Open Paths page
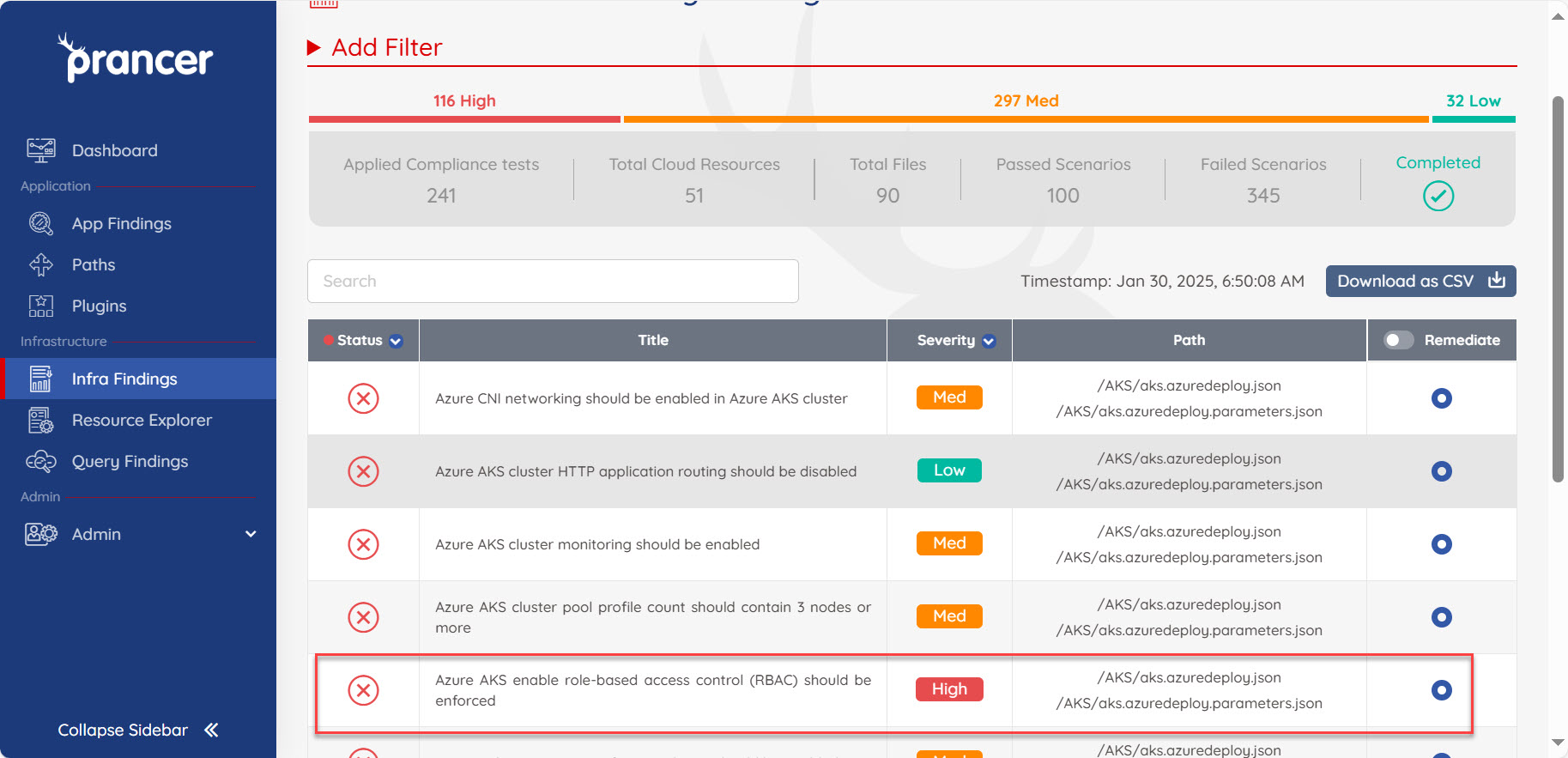 94,264
